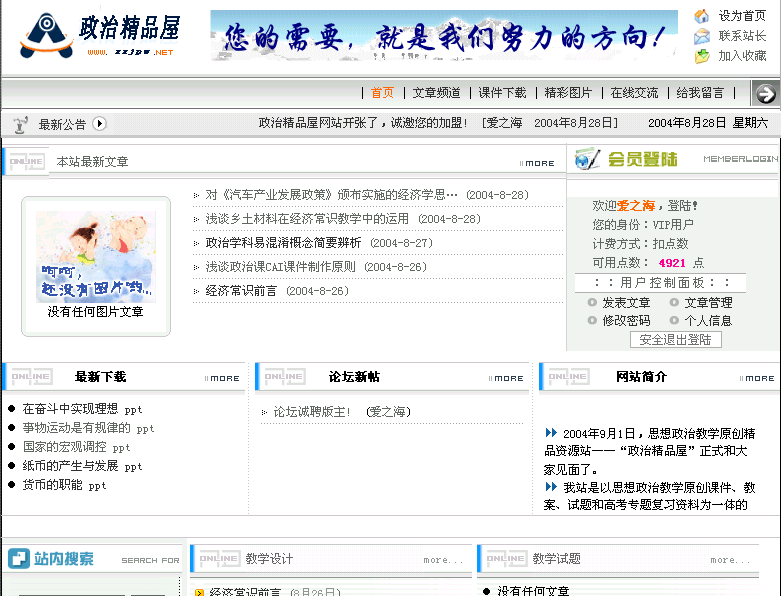Open the 文章频道 navigation menu

click(436, 93)
